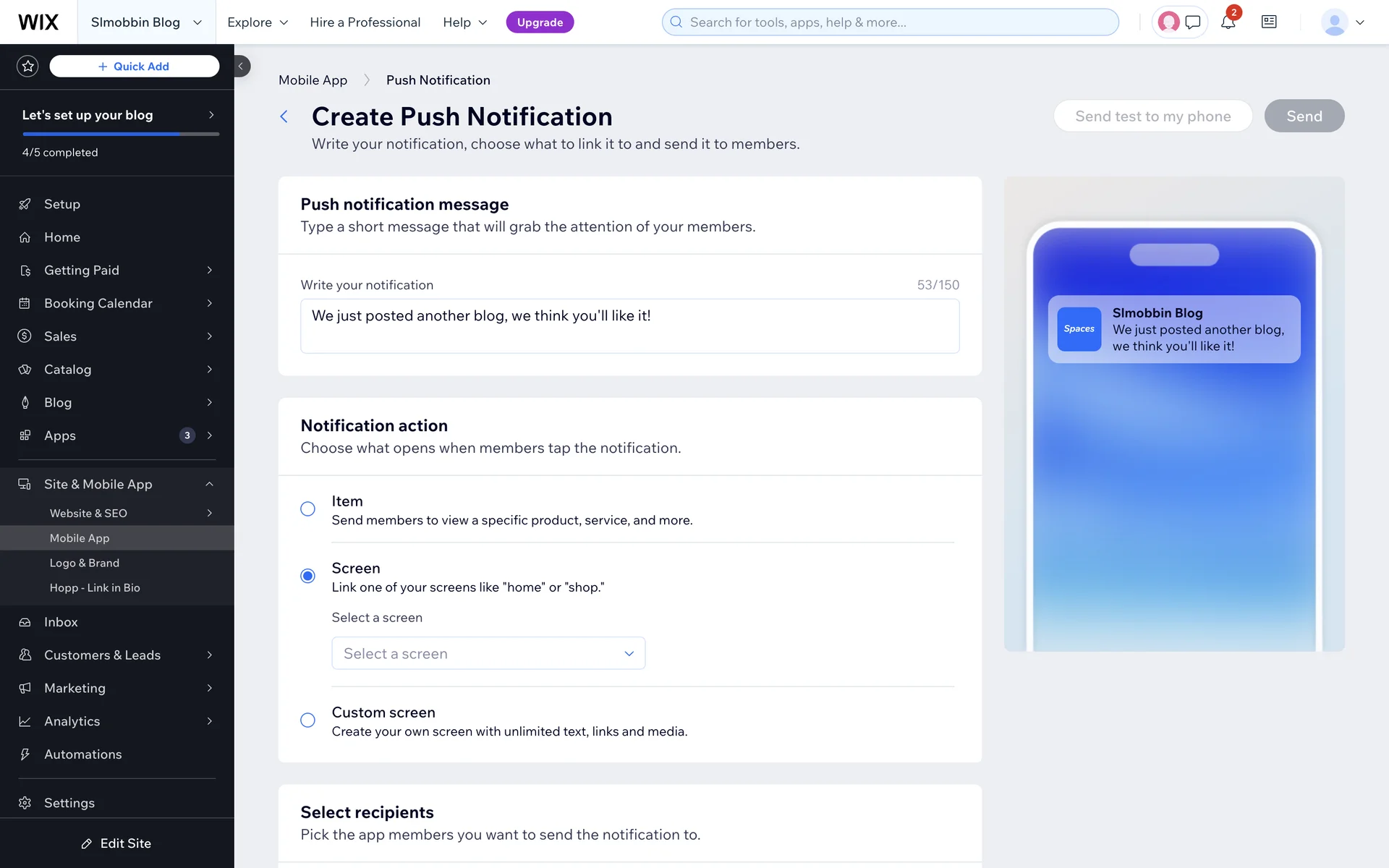The width and height of the screenshot is (1389, 868).
Task: Select the Screen radio option
Action: coord(307,576)
